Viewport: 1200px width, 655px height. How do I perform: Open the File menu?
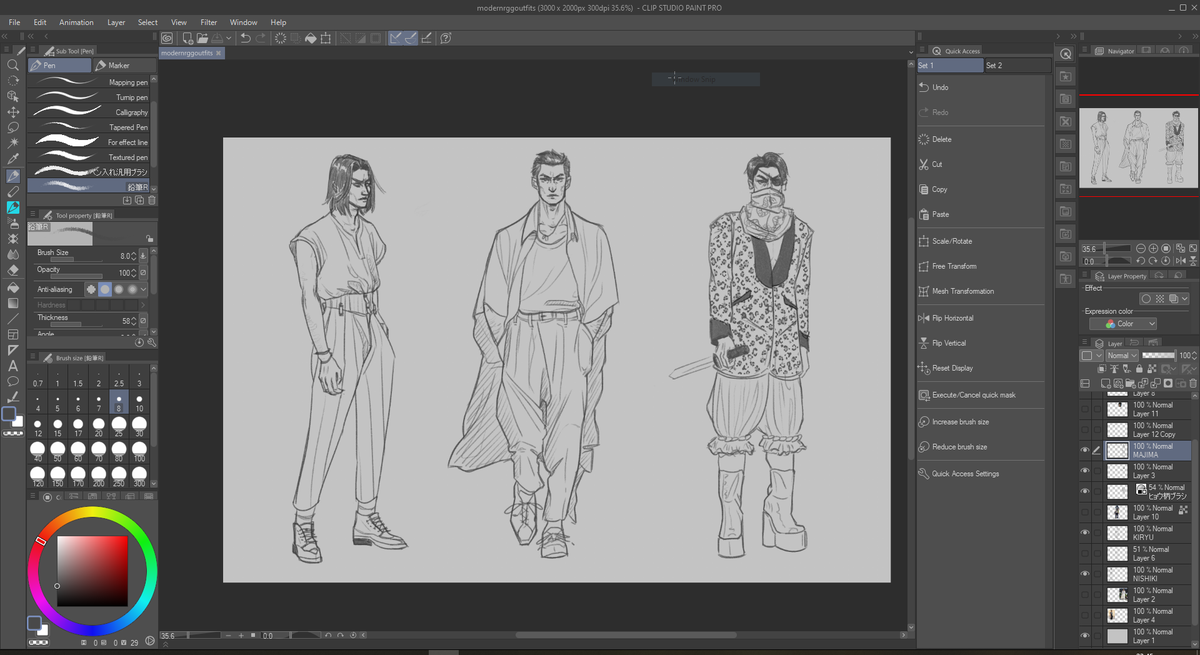click(14, 22)
